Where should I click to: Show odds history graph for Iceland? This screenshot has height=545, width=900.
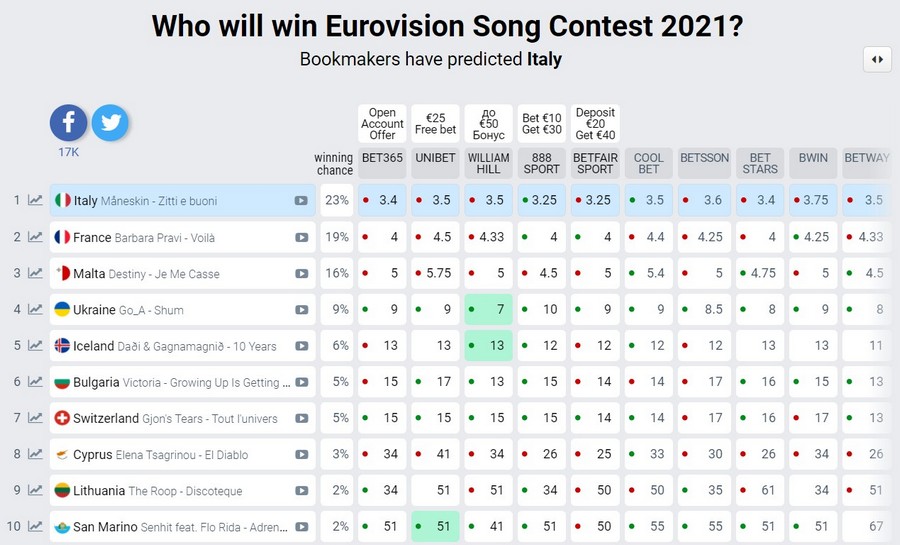(x=36, y=346)
